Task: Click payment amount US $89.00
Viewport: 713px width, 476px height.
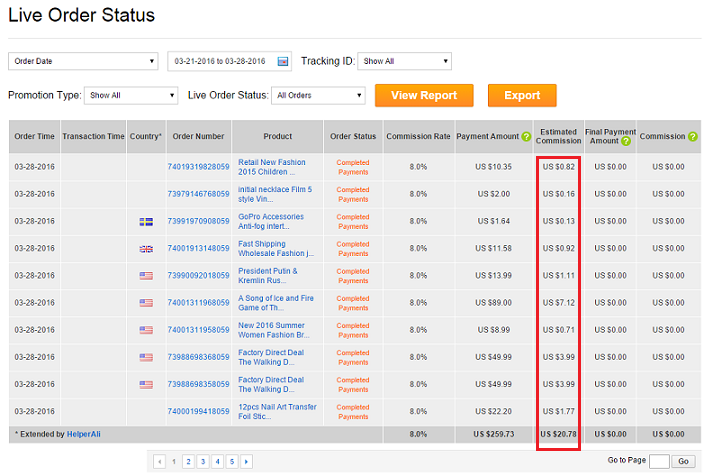Action: [493, 303]
